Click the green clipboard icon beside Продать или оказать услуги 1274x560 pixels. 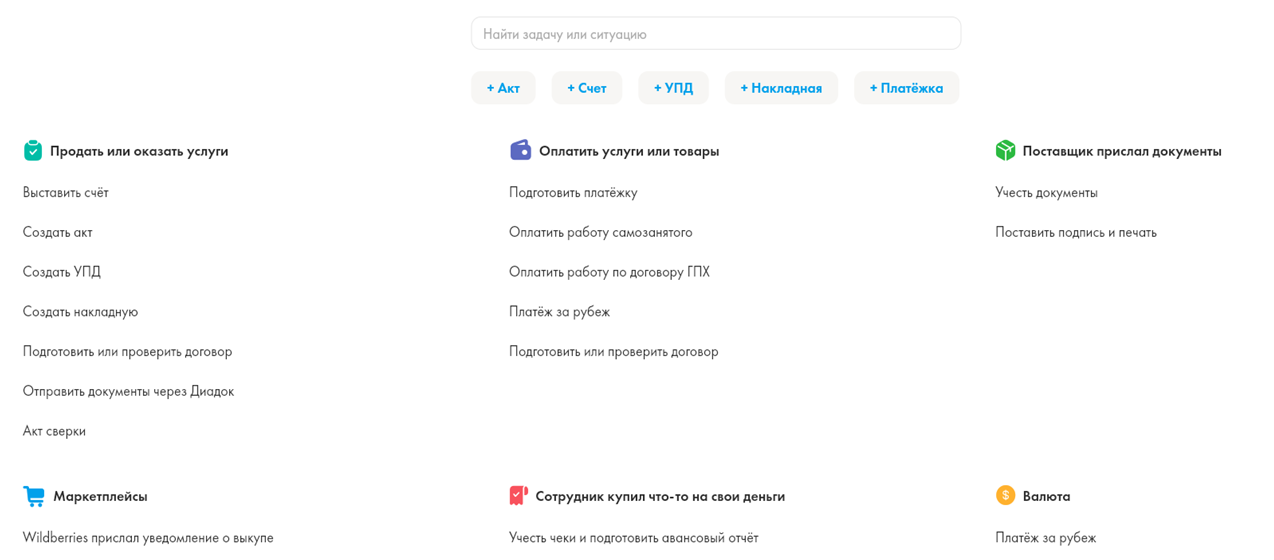coord(33,150)
